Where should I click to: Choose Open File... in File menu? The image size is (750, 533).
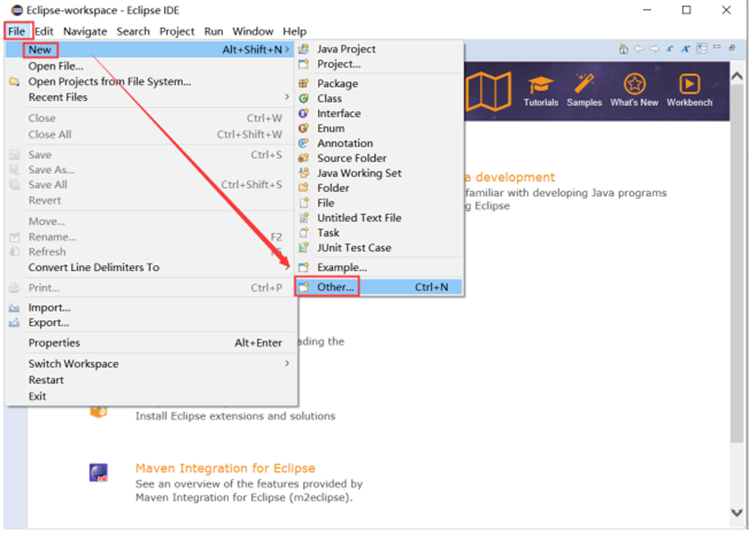click(x=151, y=66)
